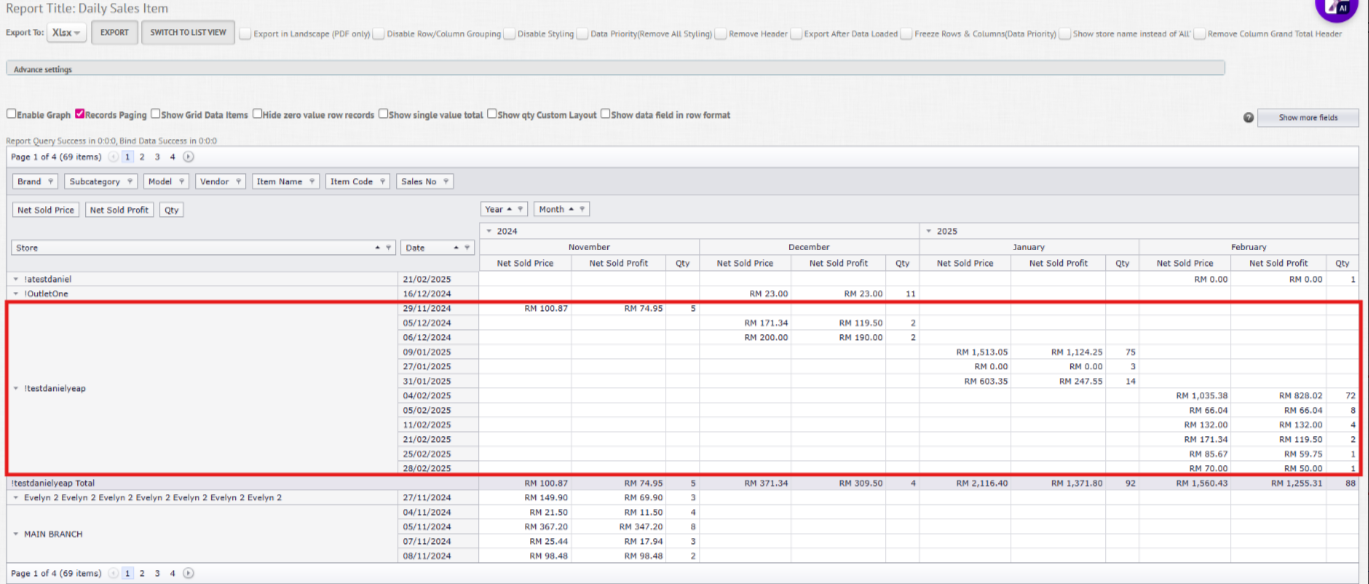Go to next page using top pager arrow
The height and width of the screenshot is (584, 1369).
[x=188, y=157]
